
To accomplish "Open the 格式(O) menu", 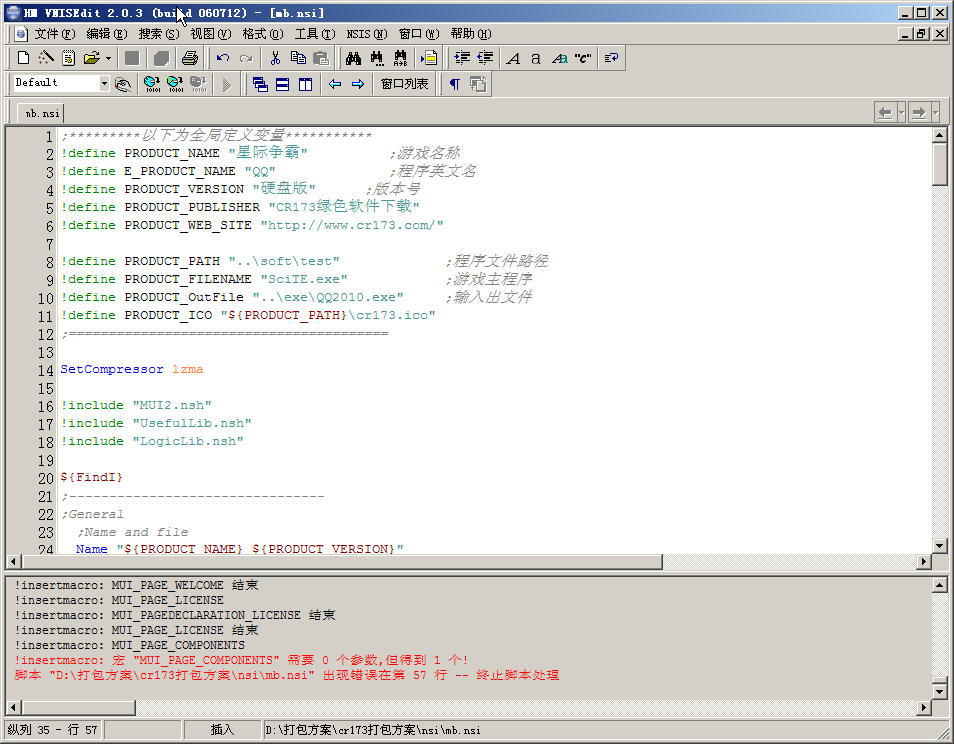I will tap(263, 34).
